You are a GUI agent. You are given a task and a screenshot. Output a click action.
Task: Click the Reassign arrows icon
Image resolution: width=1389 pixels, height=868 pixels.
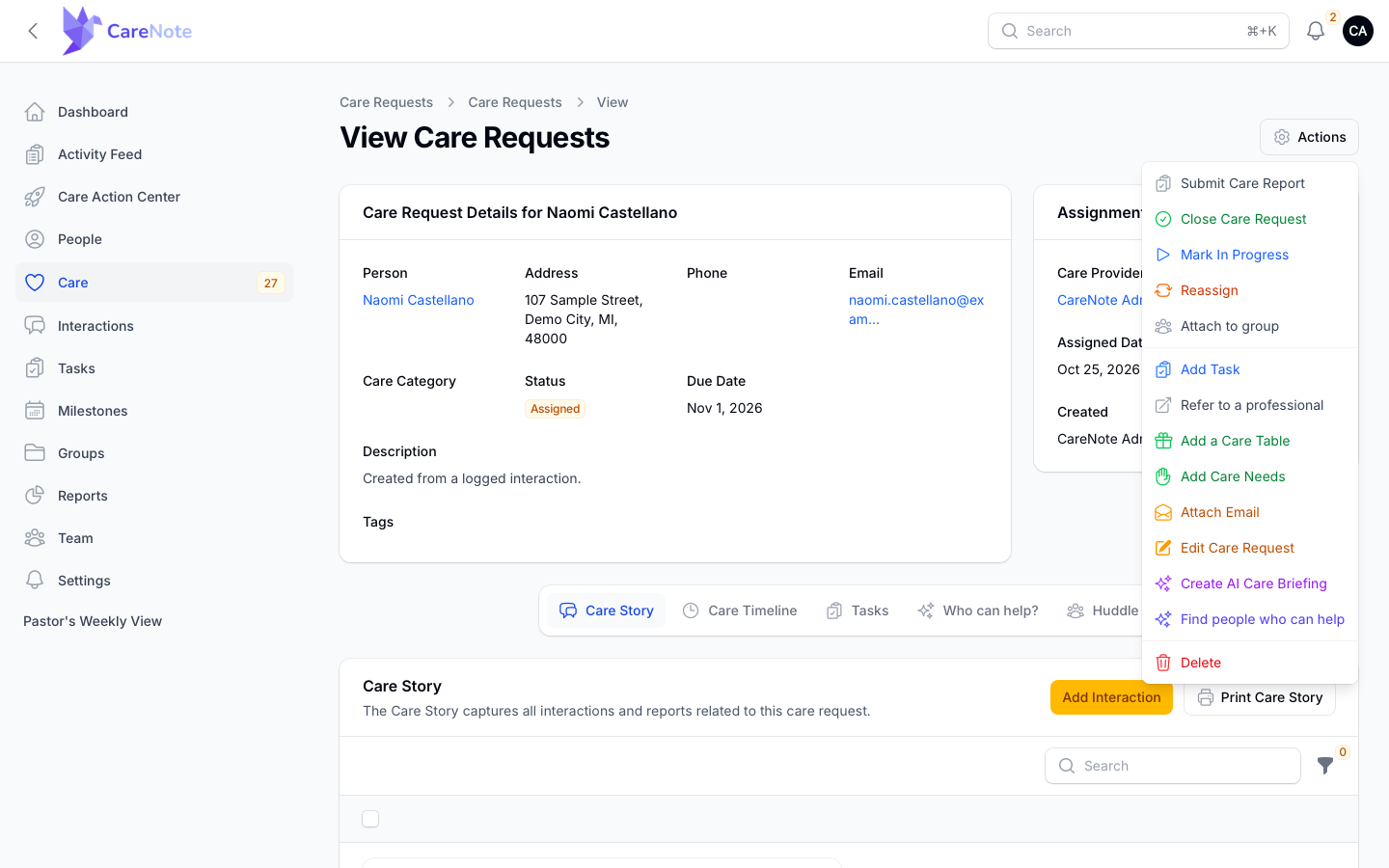click(1163, 290)
